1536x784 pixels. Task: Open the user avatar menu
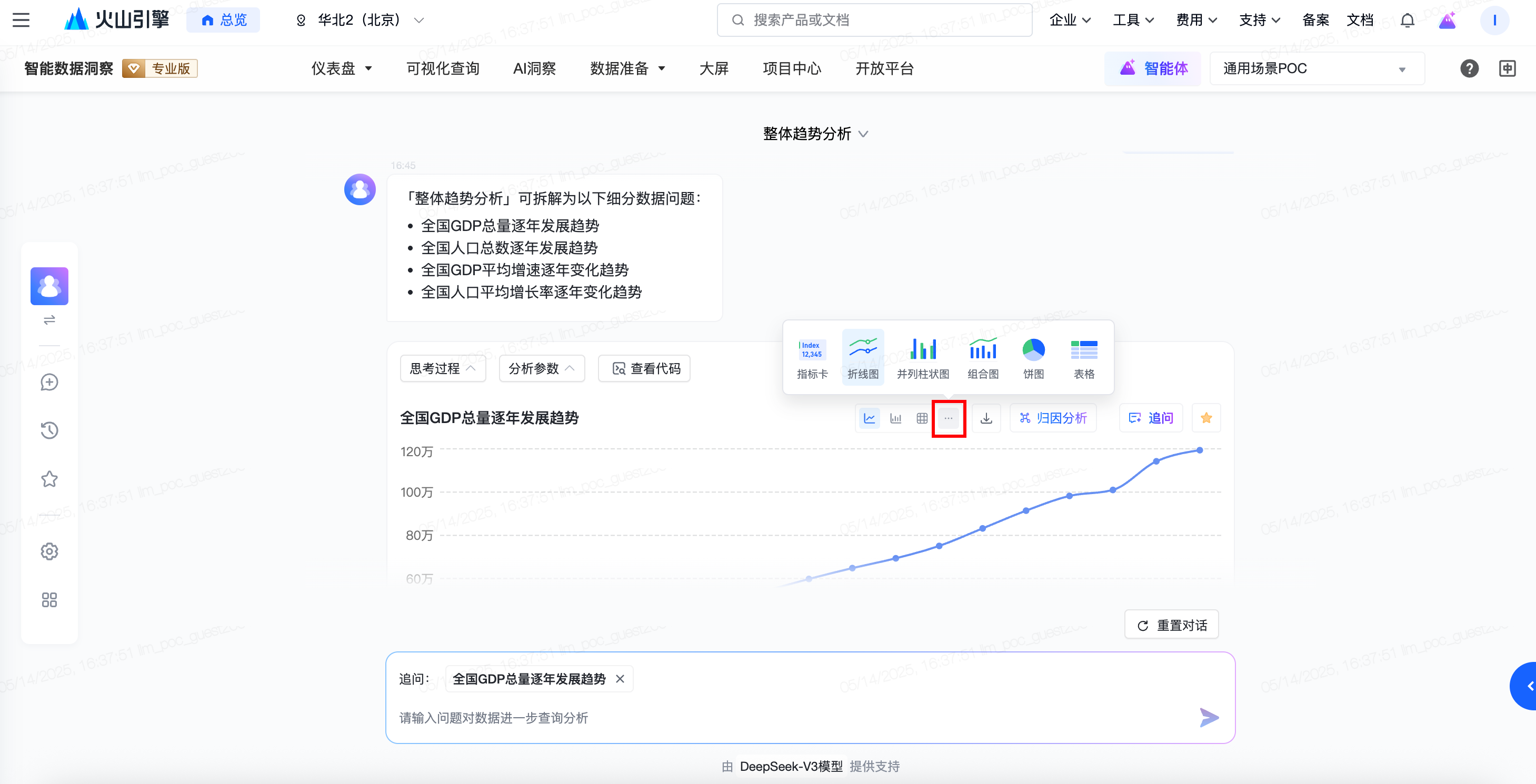[x=1494, y=21]
